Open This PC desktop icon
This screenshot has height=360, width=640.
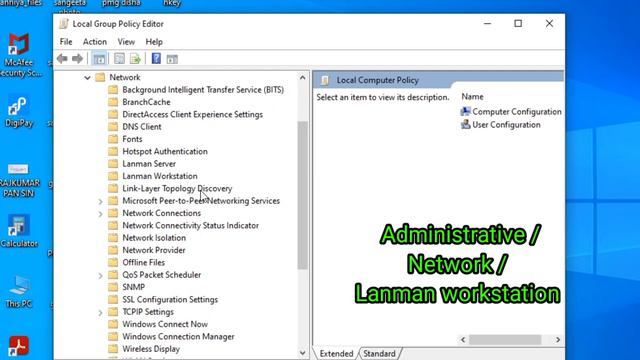[19, 291]
